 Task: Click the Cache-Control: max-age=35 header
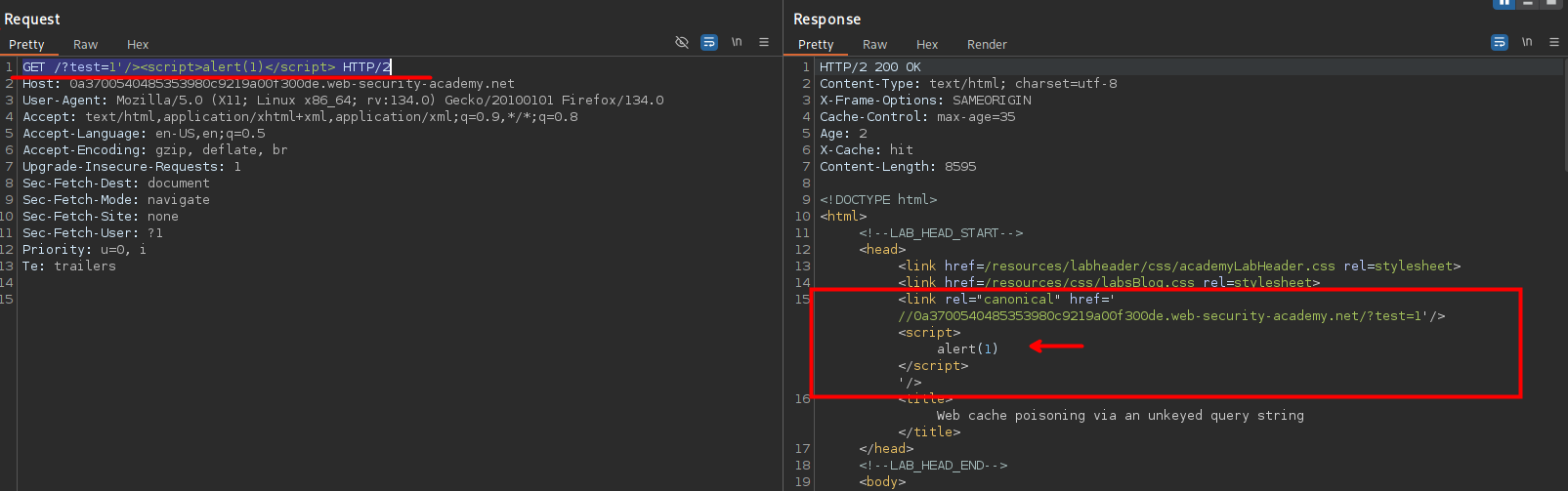tap(917, 117)
